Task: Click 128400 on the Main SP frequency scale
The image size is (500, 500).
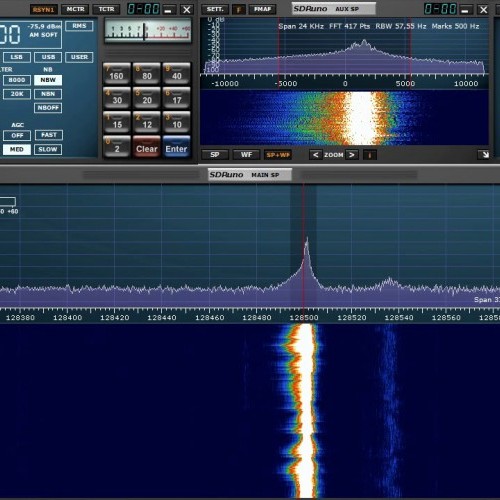Action: 67,318
